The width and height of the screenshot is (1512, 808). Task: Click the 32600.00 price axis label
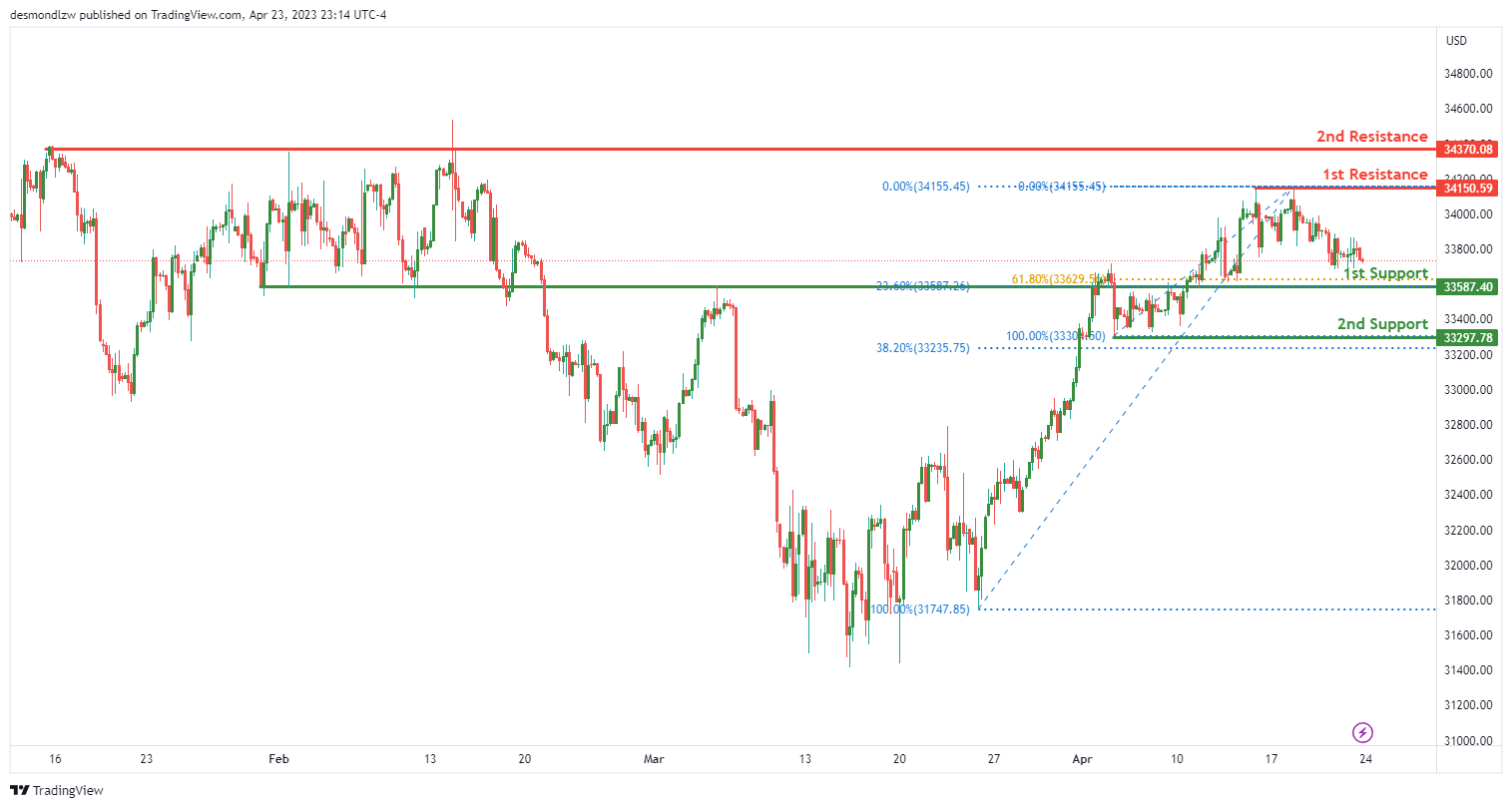click(1468, 460)
